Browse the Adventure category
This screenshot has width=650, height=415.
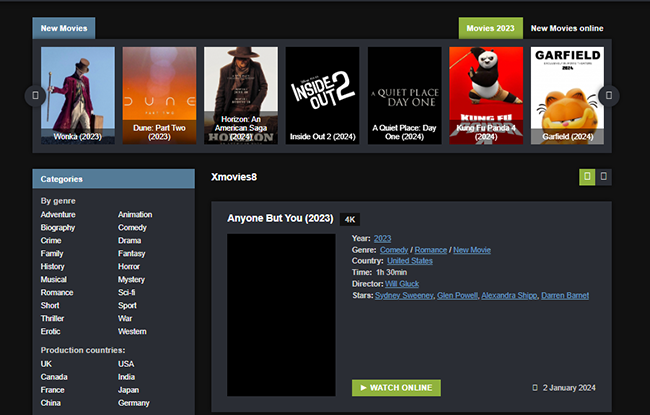click(x=58, y=215)
